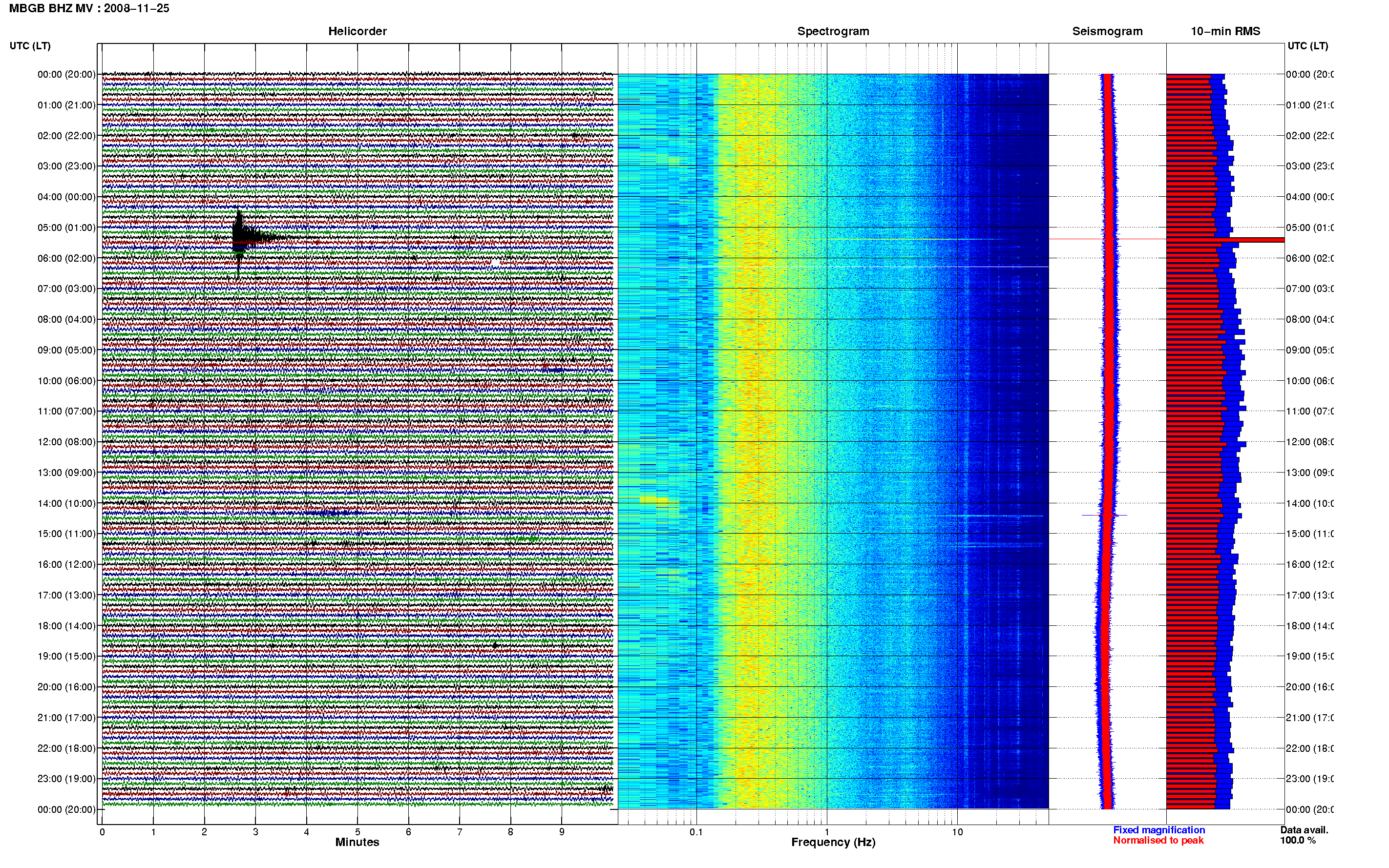This screenshot has height=868, width=1389.
Task: Click the left time label '05:00 (01:00)'
Action: [66, 227]
